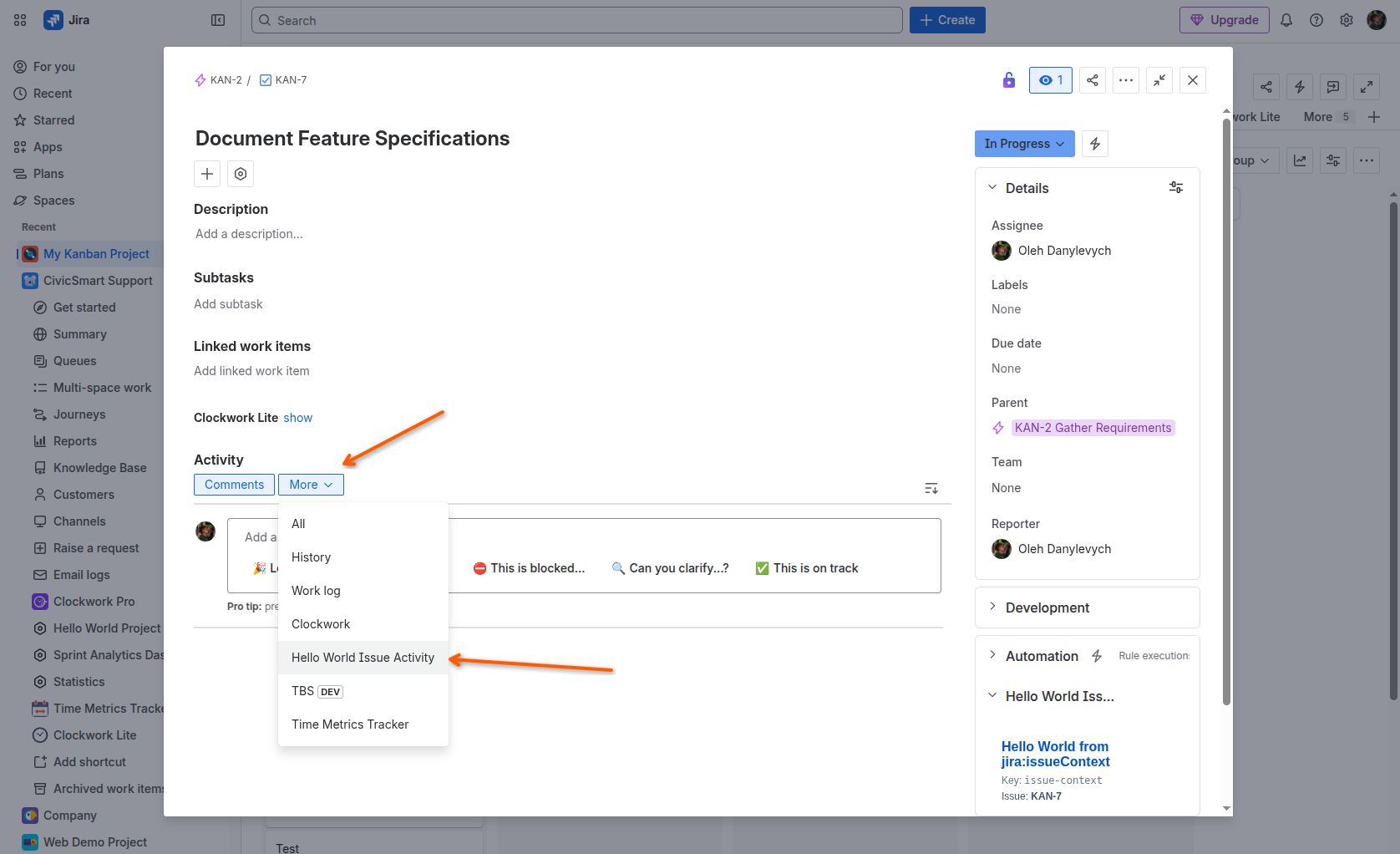
Task: Click Add subtask
Action: tap(228, 304)
